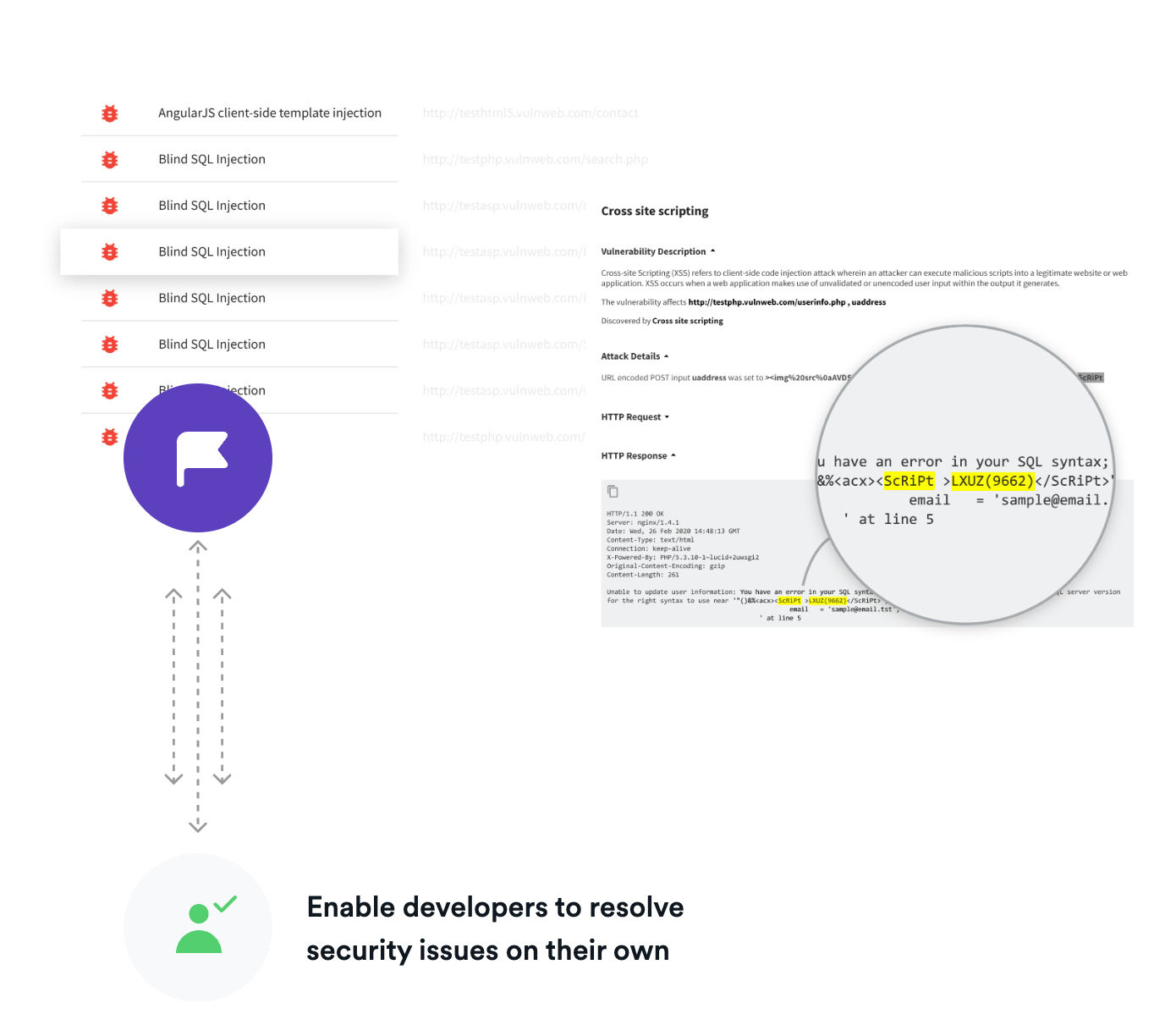
Task: Click the purple flag circle icon
Action: 198,458
